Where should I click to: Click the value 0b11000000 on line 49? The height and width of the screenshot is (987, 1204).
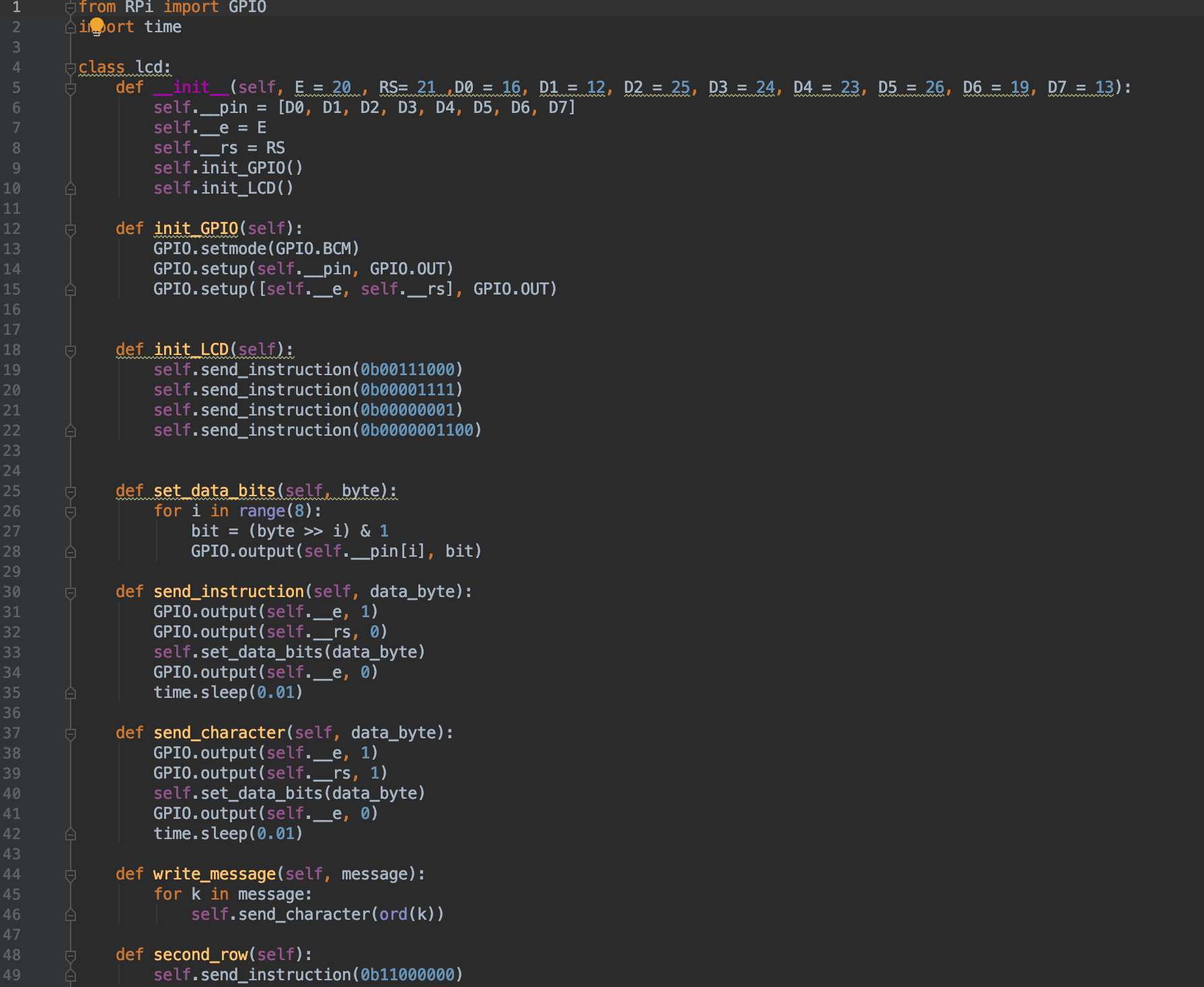click(x=408, y=975)
